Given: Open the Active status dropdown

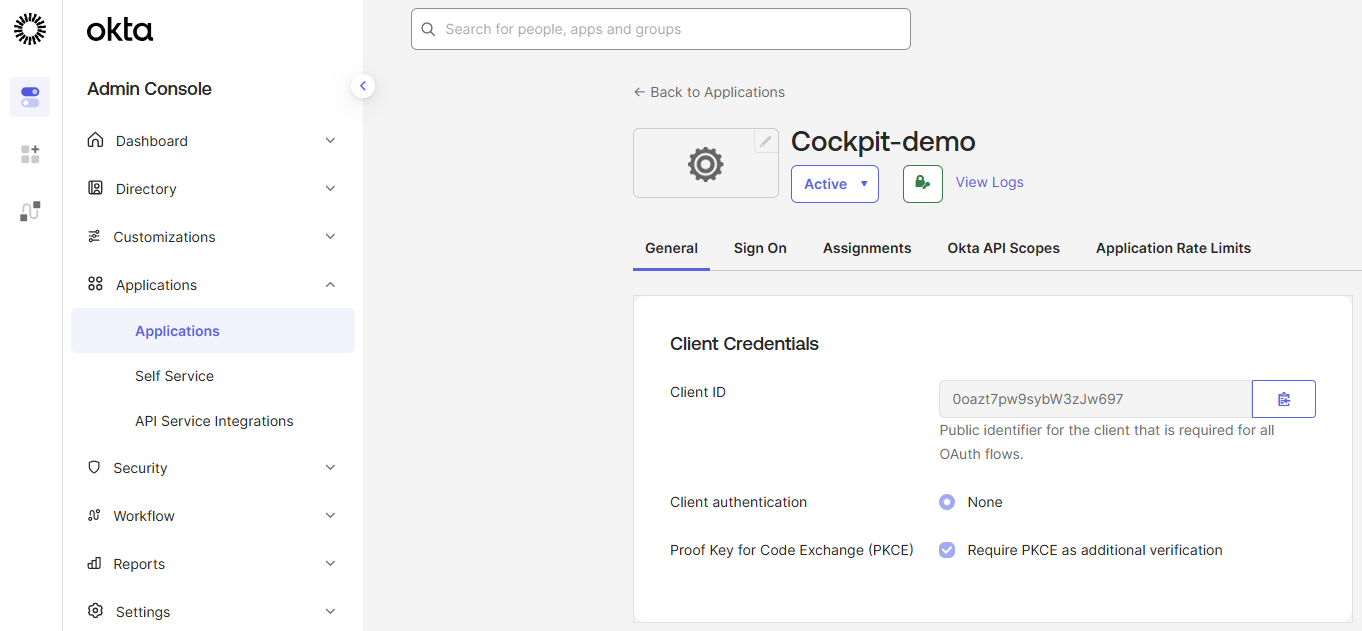Looking at the screenshot, I should [835, 184].
